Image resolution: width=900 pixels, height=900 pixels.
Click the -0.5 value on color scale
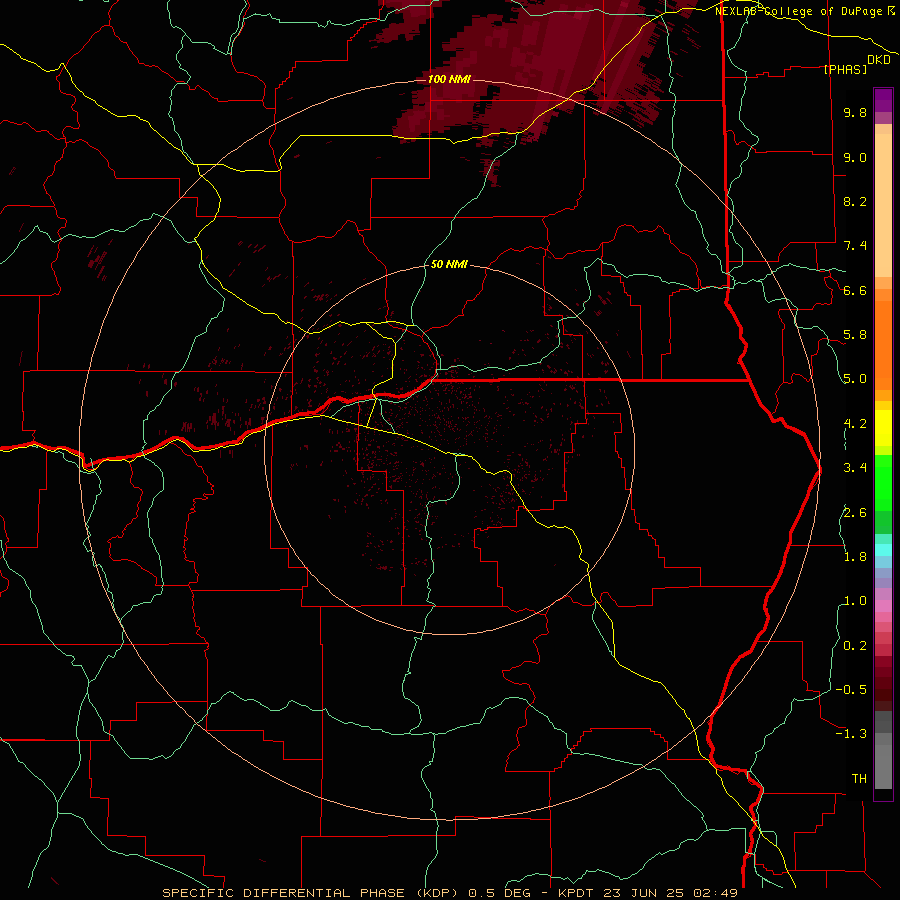tap(851, 690)
